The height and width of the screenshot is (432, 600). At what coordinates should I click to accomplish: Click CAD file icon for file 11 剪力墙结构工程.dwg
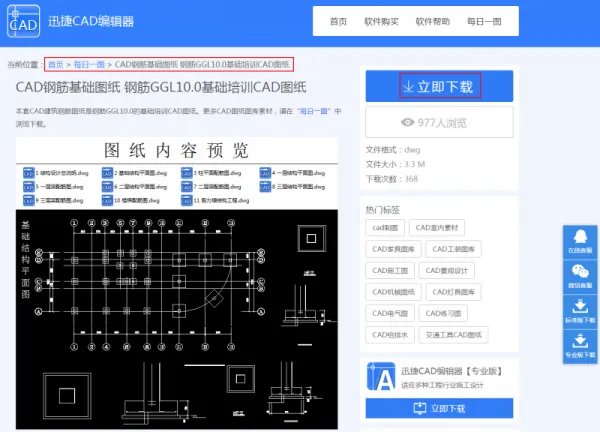187,200
